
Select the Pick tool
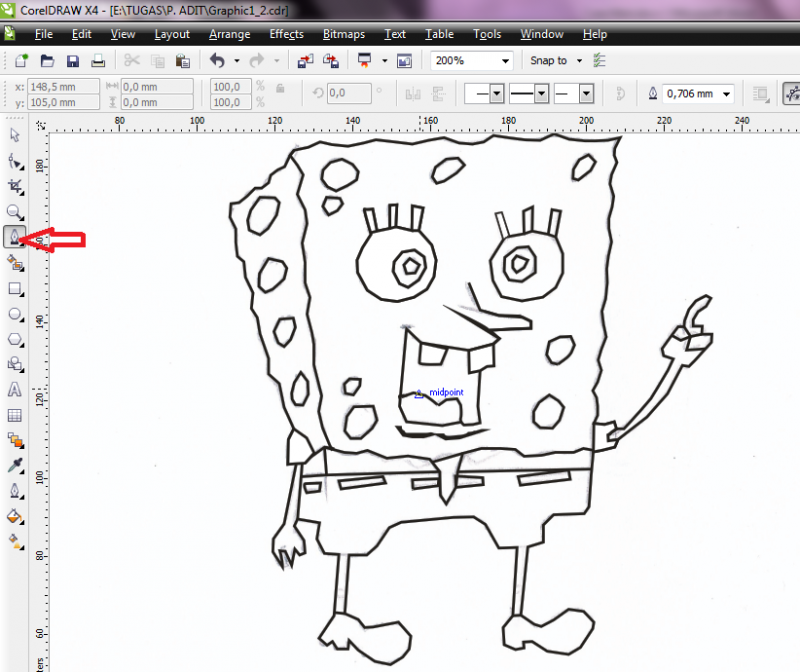[15, 135]
